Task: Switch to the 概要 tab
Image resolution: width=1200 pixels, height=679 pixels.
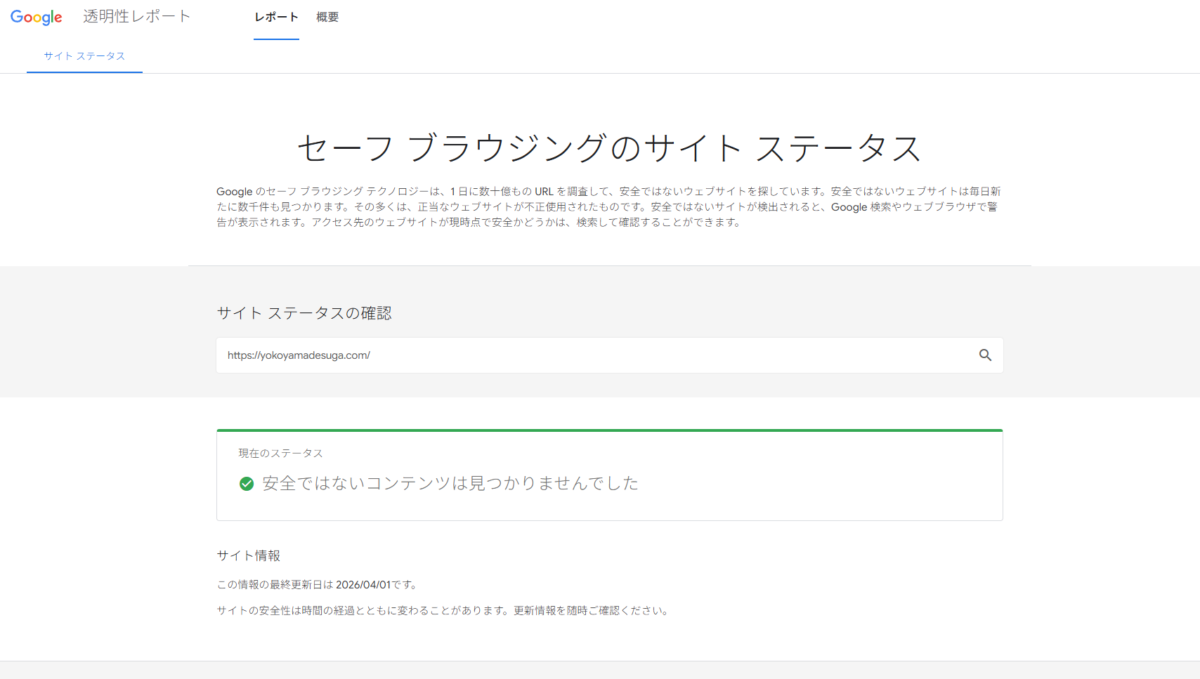Action: click(328, 17)
